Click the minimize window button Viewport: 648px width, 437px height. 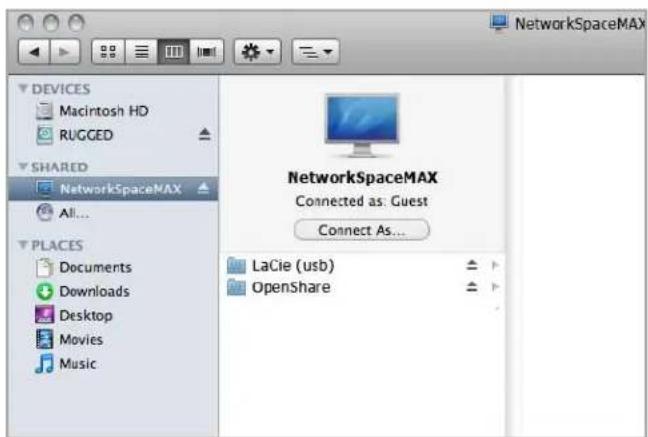pyautogui.click(x=51, y=23)
